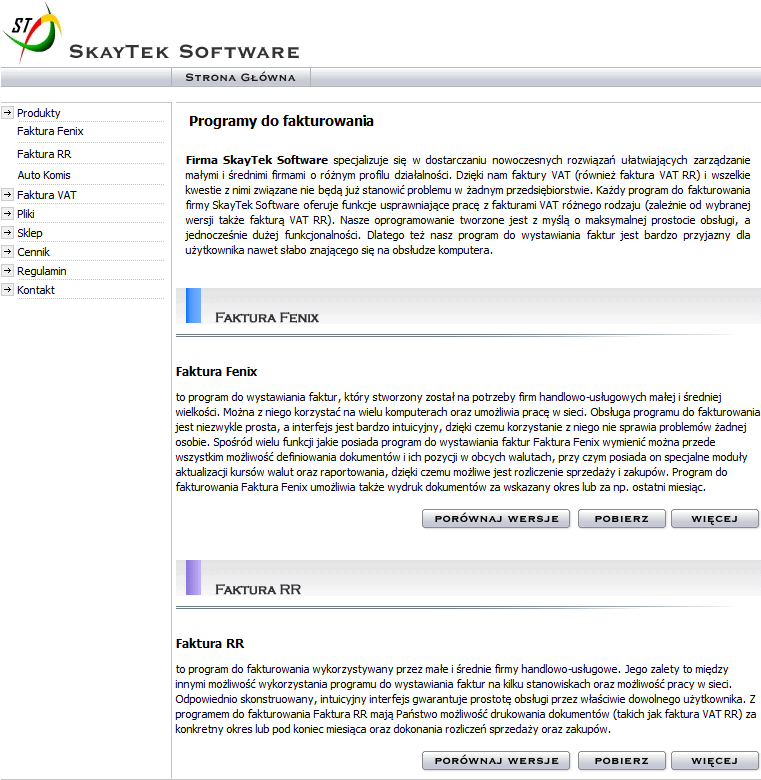
Task: Open the Kontakt menu item
Action: coord(36,290)
